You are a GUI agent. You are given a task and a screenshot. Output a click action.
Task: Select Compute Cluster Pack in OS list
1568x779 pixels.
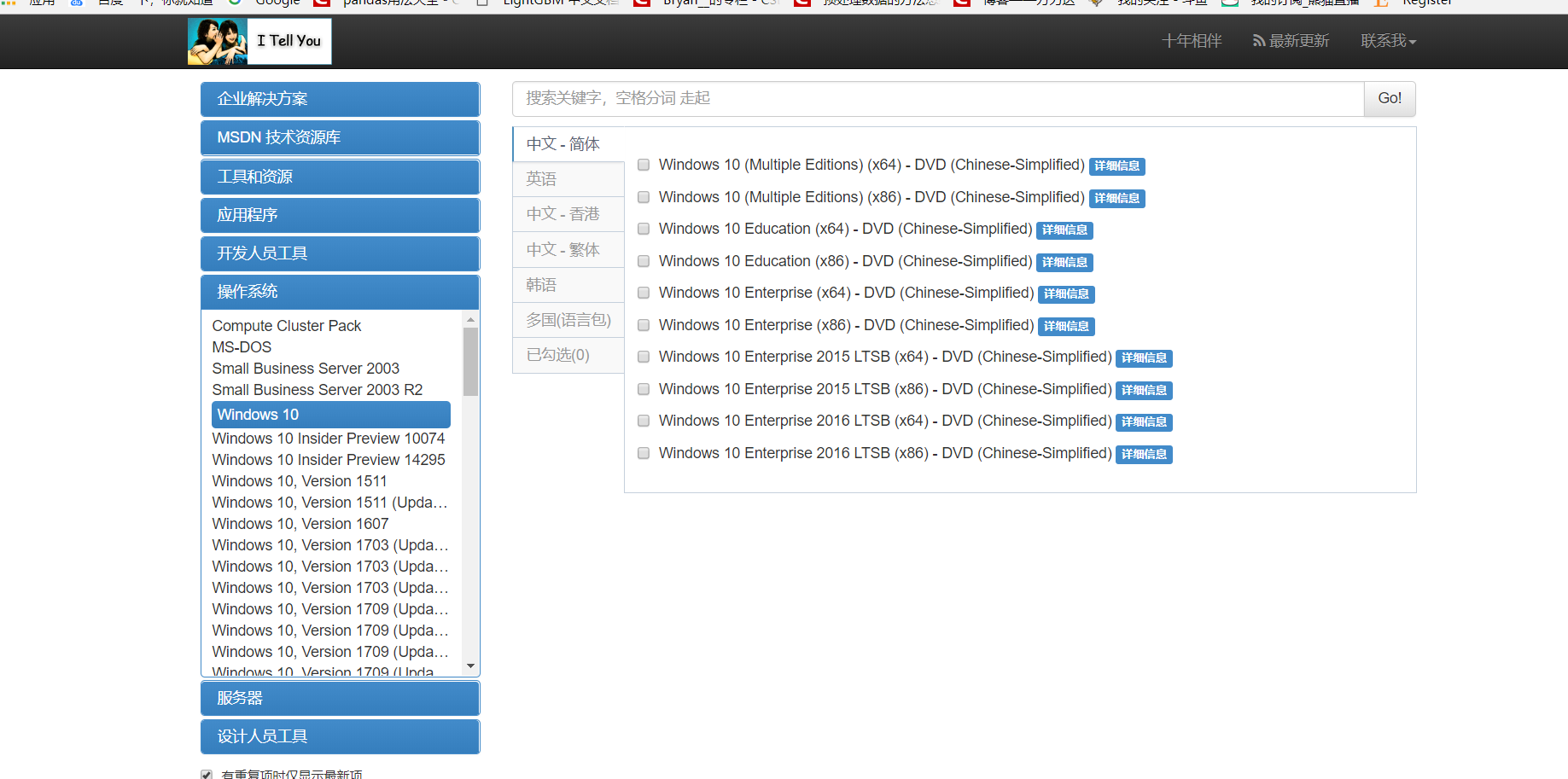(287, 326)
